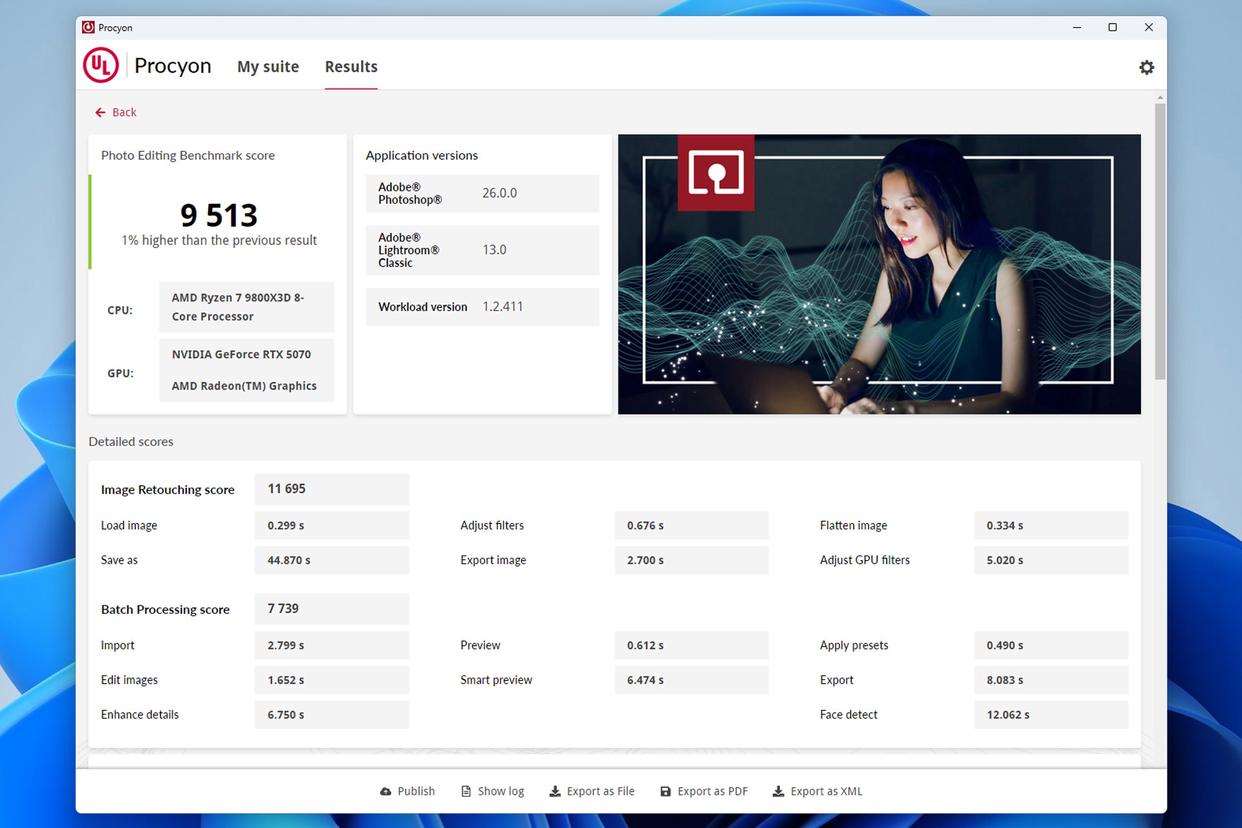The image size is (1242, 828).
Task: Open Show log
Action: [x=492, y=791]
